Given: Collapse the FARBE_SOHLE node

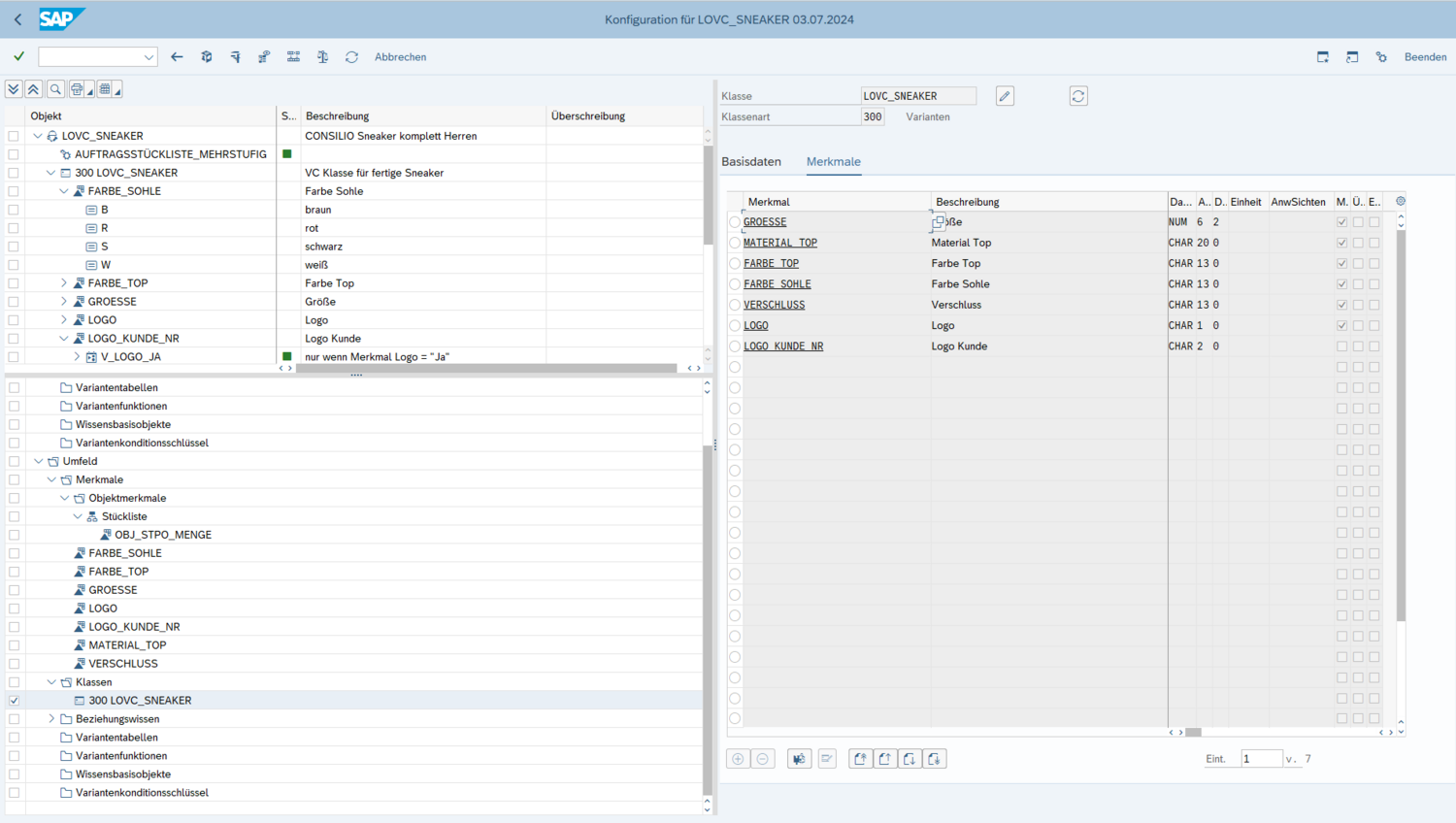Looking at the screenshot, I should tap(64, 191).
